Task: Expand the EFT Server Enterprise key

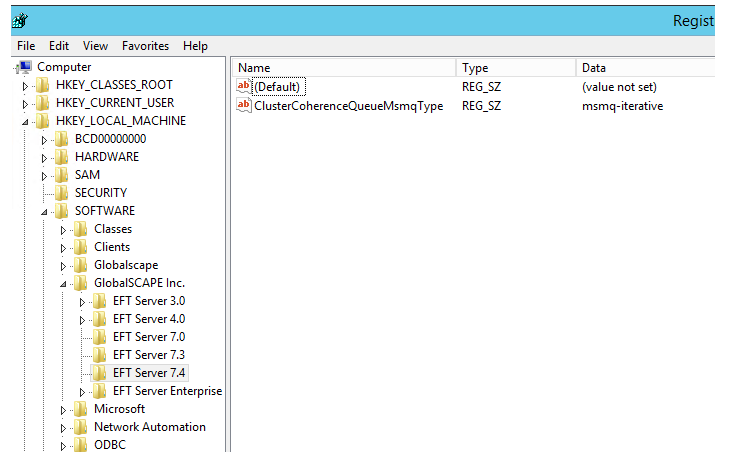Action: pyautogui.click(x=82, y=393)
